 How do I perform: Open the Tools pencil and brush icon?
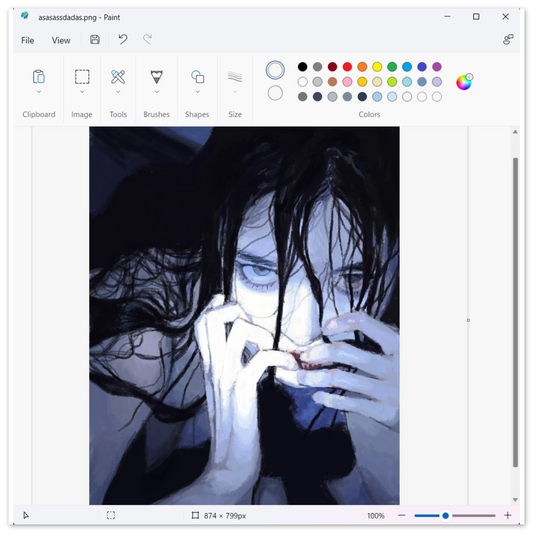click(118, 77)
